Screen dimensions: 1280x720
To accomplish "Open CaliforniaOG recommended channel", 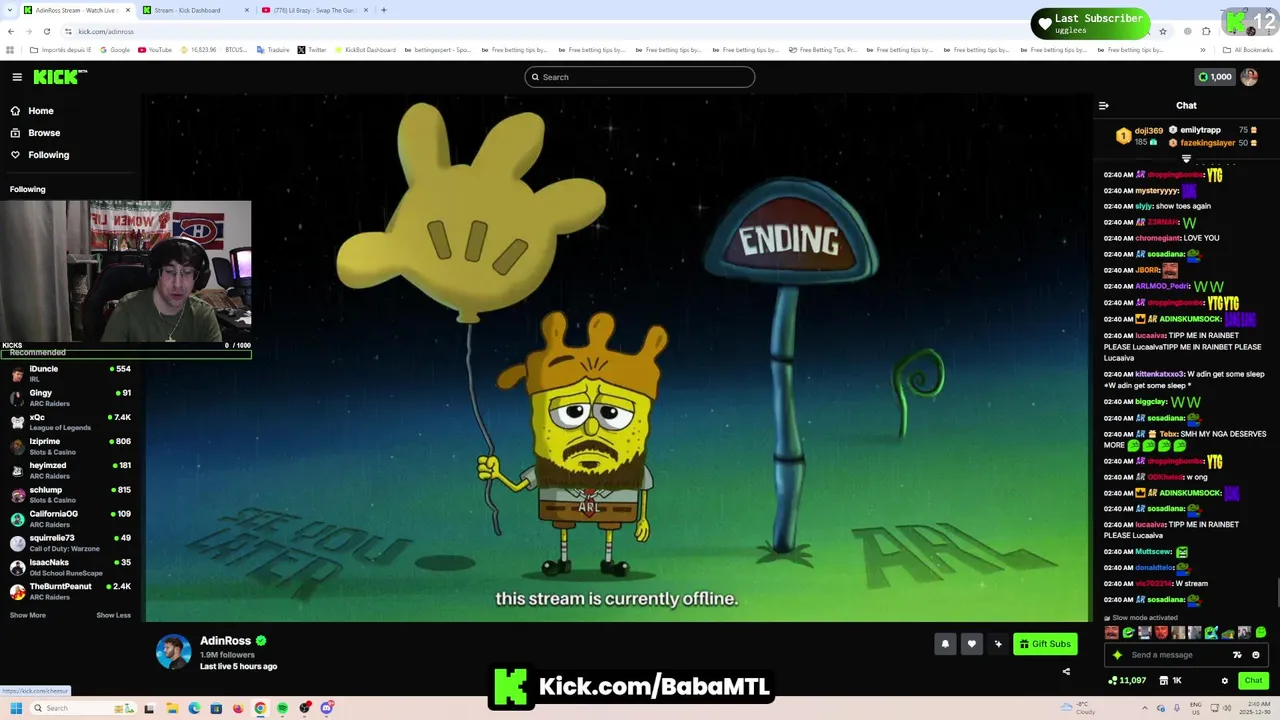I will [x=70, y=518].
